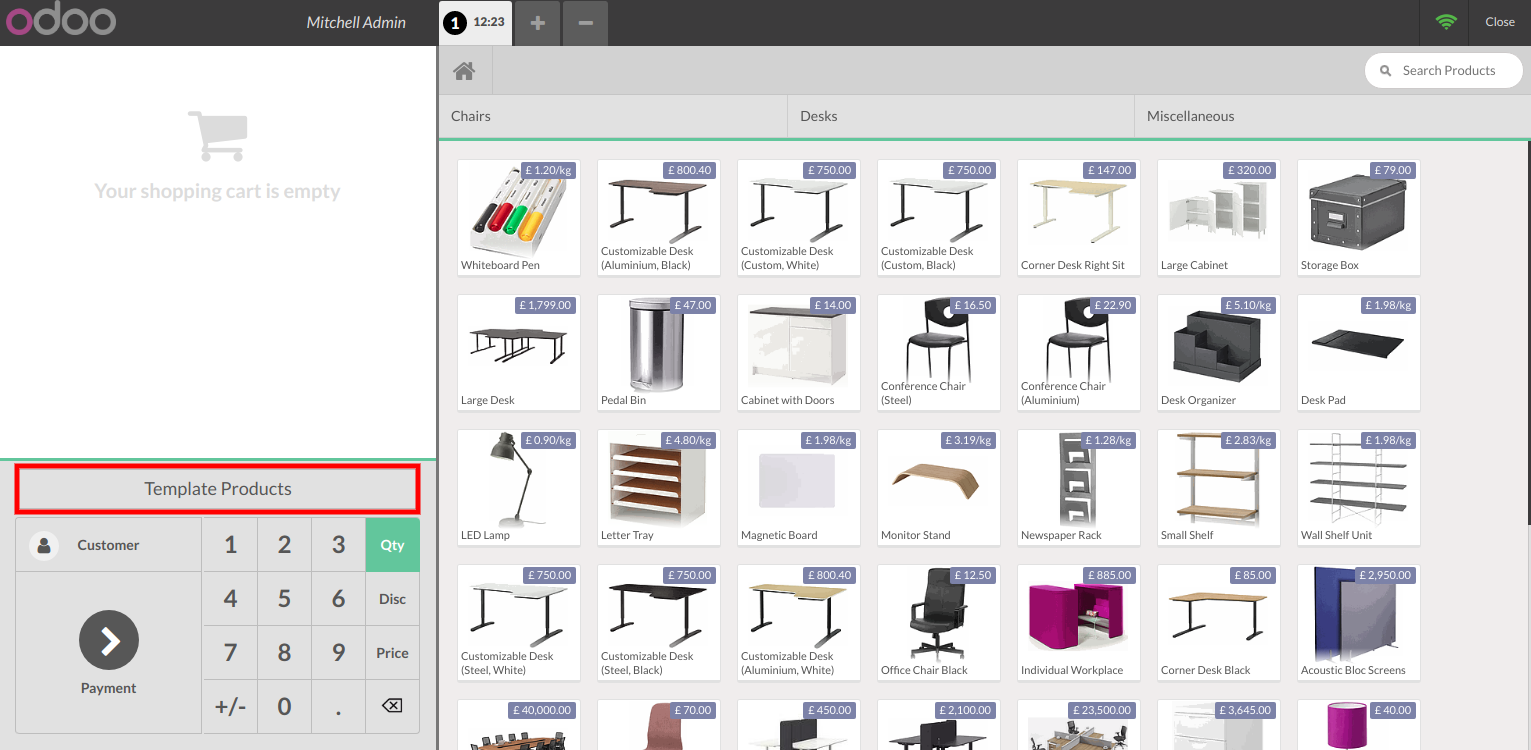The width and height of the screenshot is (1531, 750).
Task: Click the £ 40,000.00 price tag
Action: [542, 710]
